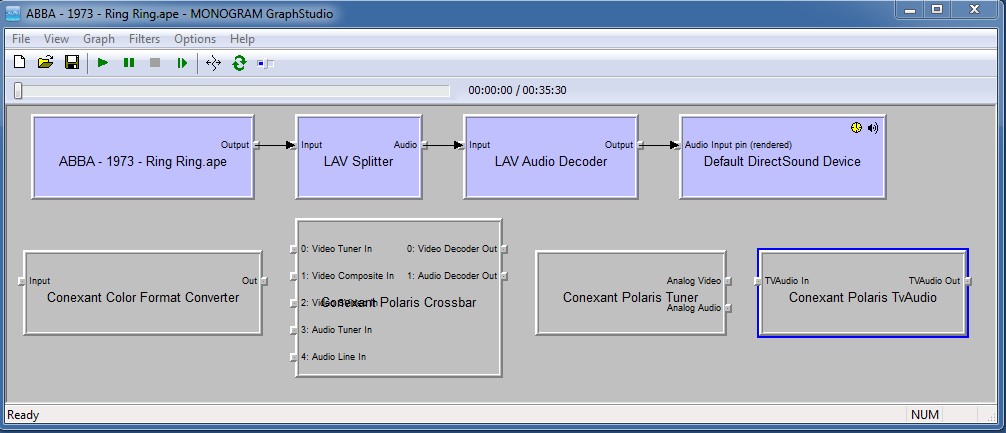Viewport: 1006px width, 433px height.
Task: Click the 0: Video Decoder Out pin
Action: pos(504,249)
